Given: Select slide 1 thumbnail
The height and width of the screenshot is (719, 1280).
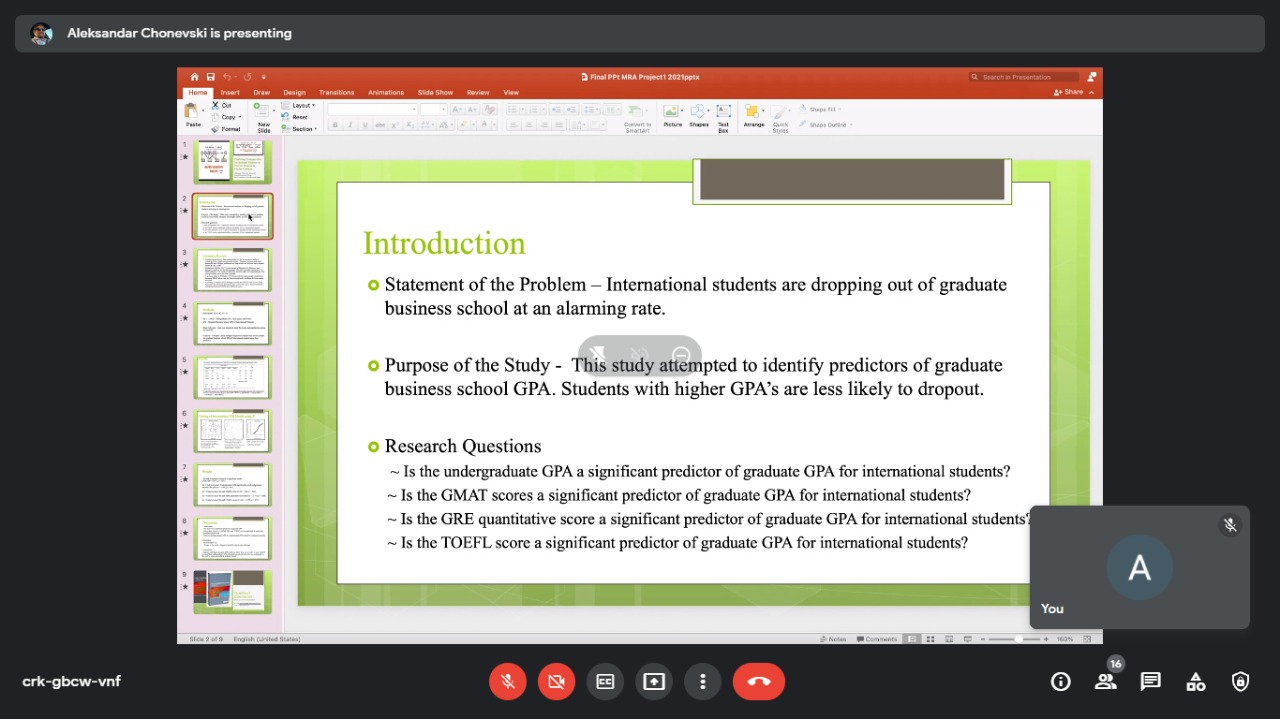Looking at the screenshot, I should (232, 162).
